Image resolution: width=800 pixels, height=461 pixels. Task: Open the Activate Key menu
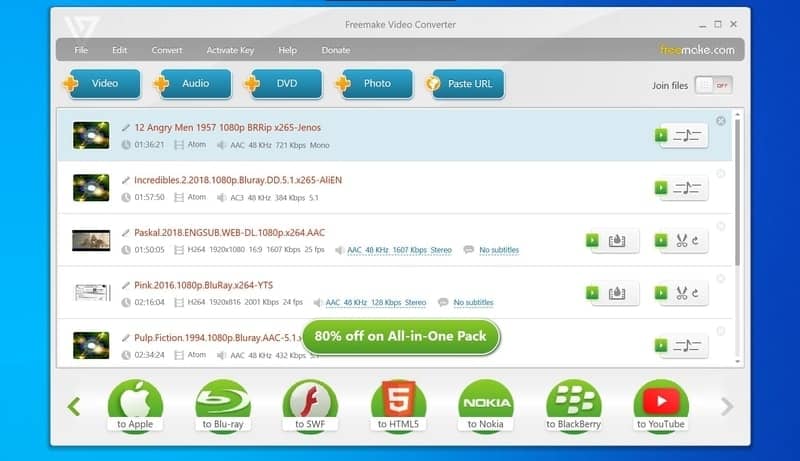[230, 50]
